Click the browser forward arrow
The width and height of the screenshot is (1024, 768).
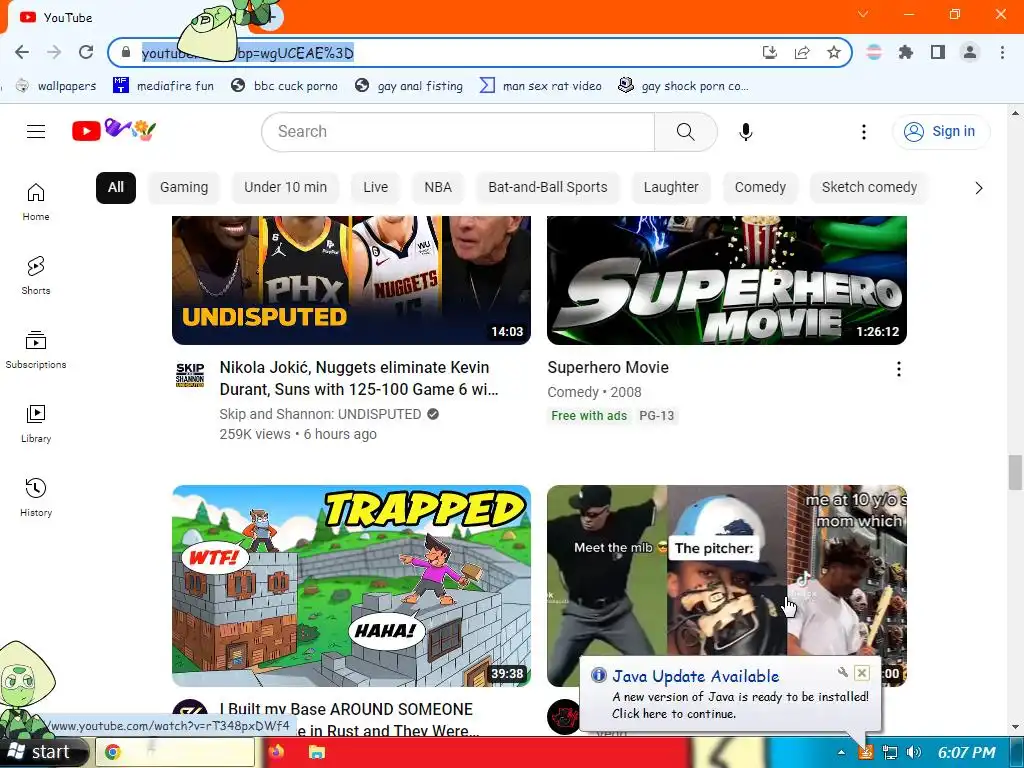pyautogui.click(x=54, y=52)
